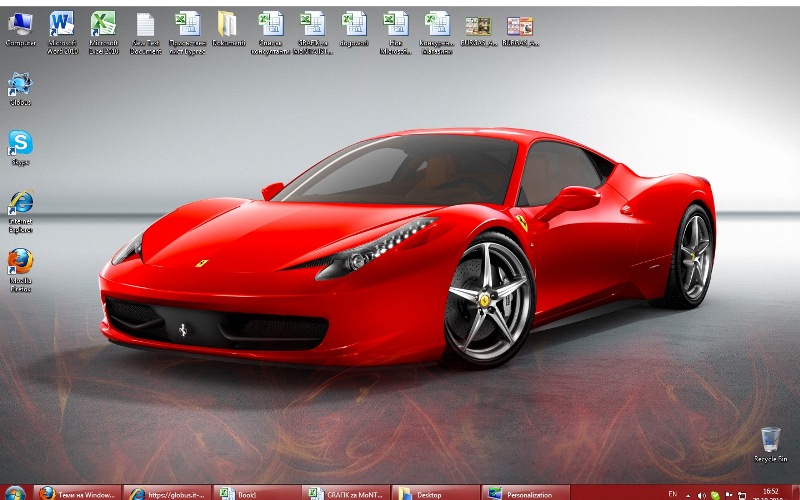Launch the Mozilla Firefox desktop shortcut
The height and width of the screenshot is (500, 800).
tap(20, 265)
